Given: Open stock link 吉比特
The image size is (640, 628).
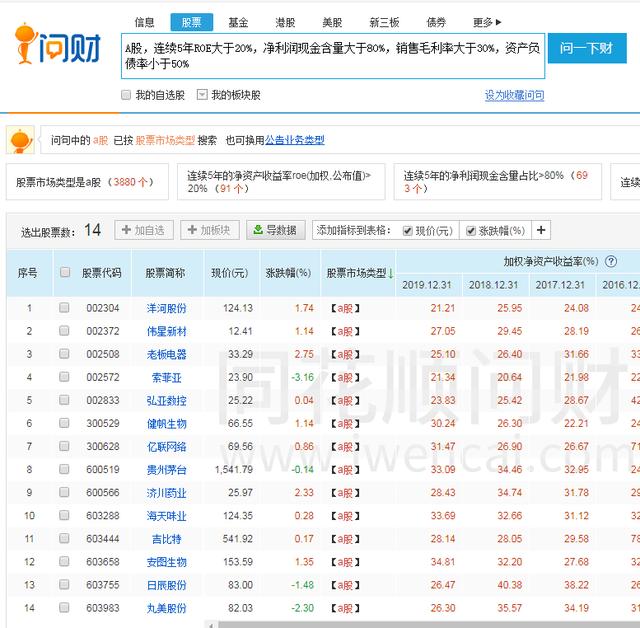Looking at the screenshot, I should pyautogui.click(x=167, y=539).
